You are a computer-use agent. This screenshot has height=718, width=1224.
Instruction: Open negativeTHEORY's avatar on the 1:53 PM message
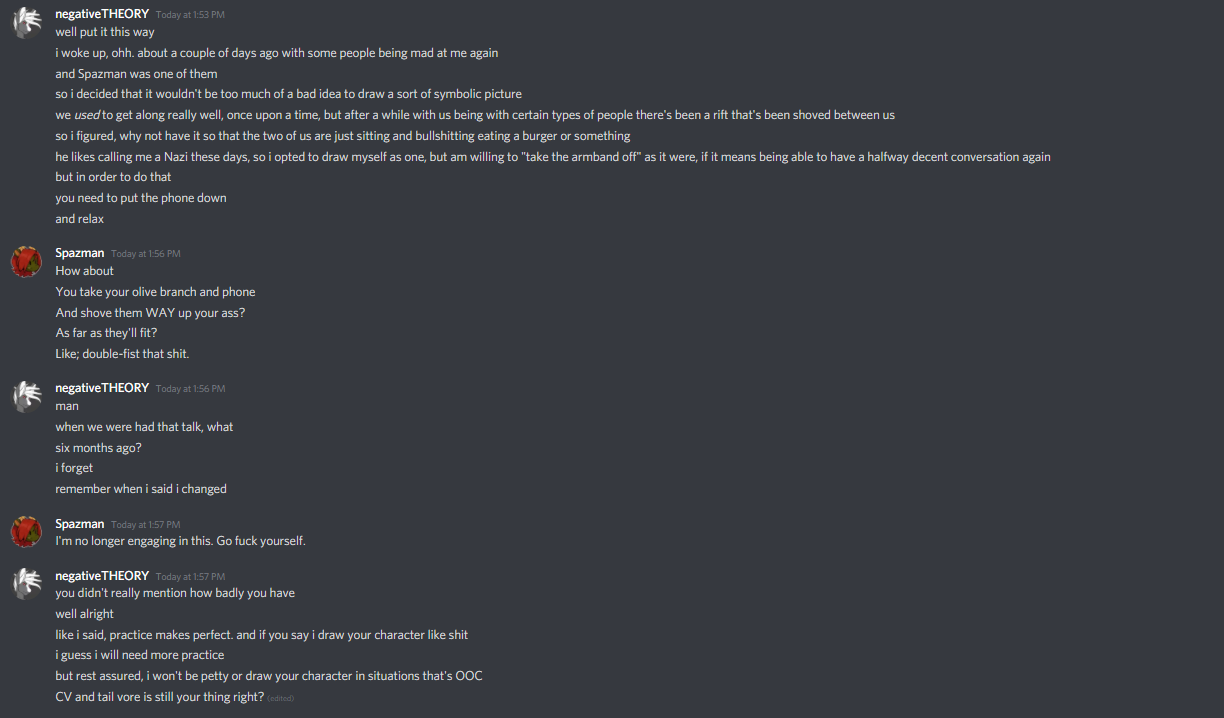point(26,24)
